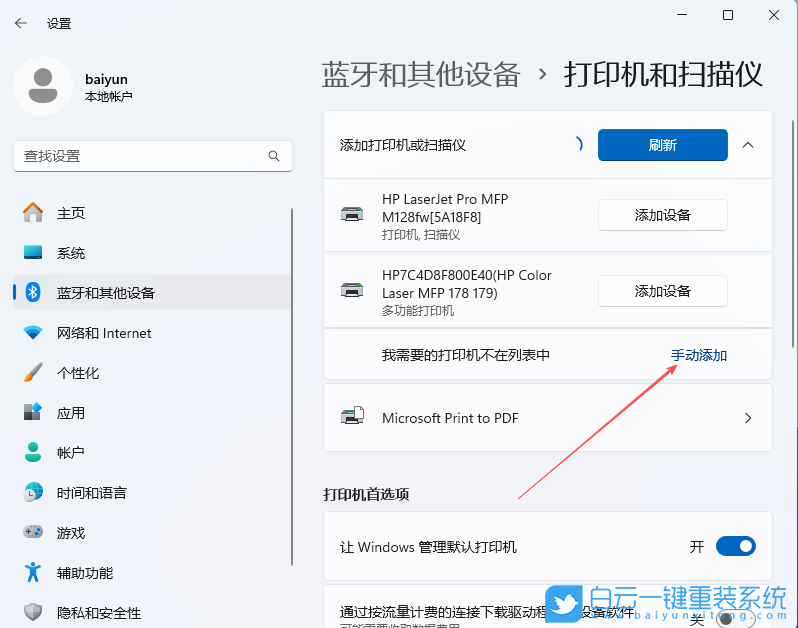Click the Privacy shield icon

coord(33,612)
